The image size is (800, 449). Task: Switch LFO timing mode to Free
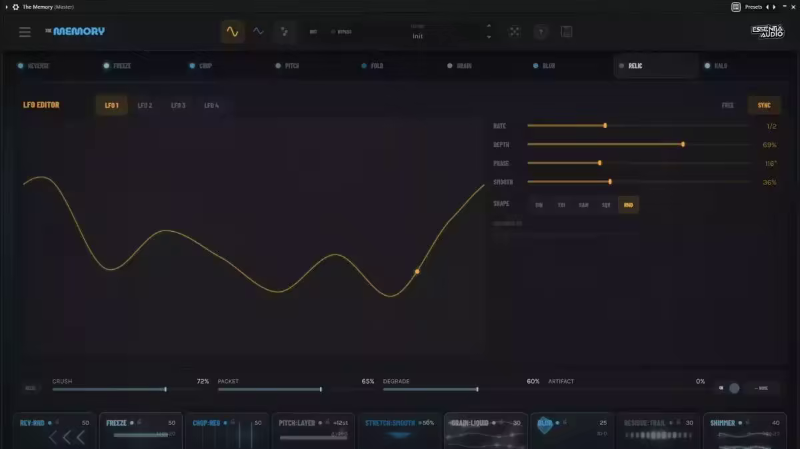point(728,105)
